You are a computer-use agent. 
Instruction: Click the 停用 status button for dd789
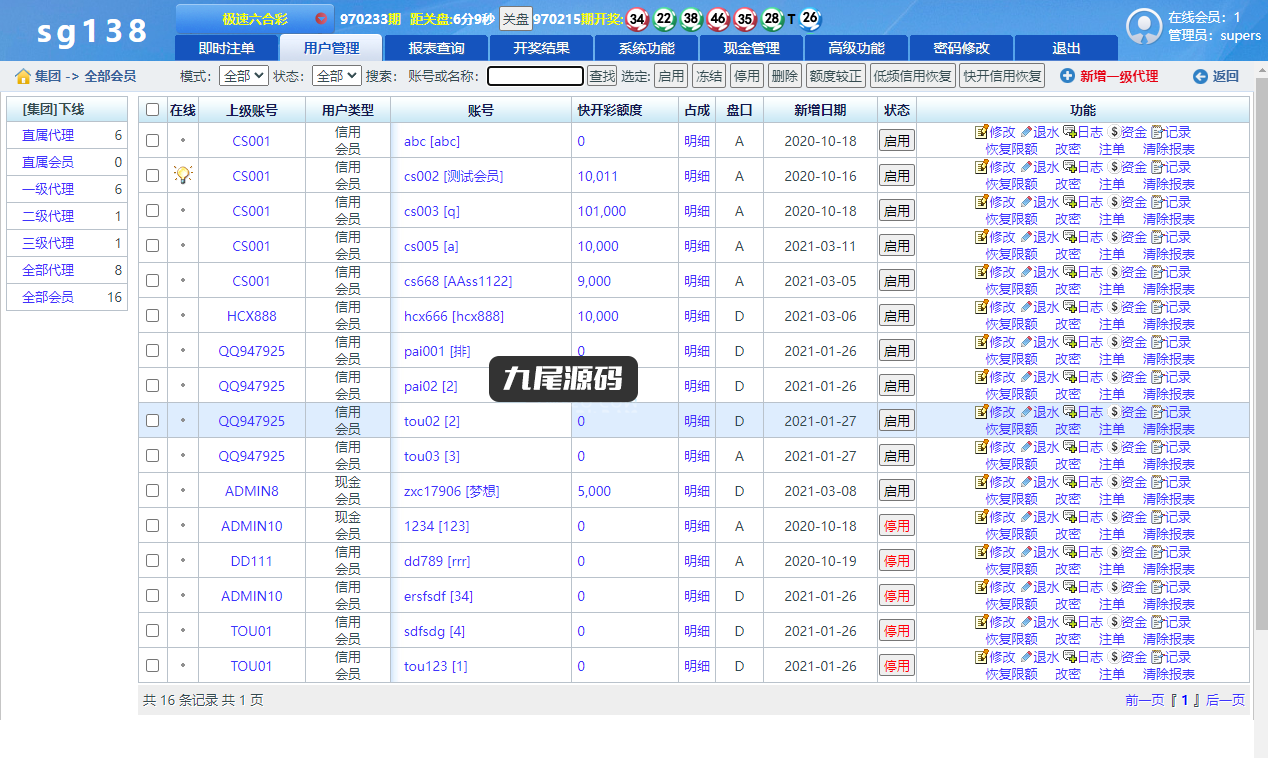(x=897, y=561)
